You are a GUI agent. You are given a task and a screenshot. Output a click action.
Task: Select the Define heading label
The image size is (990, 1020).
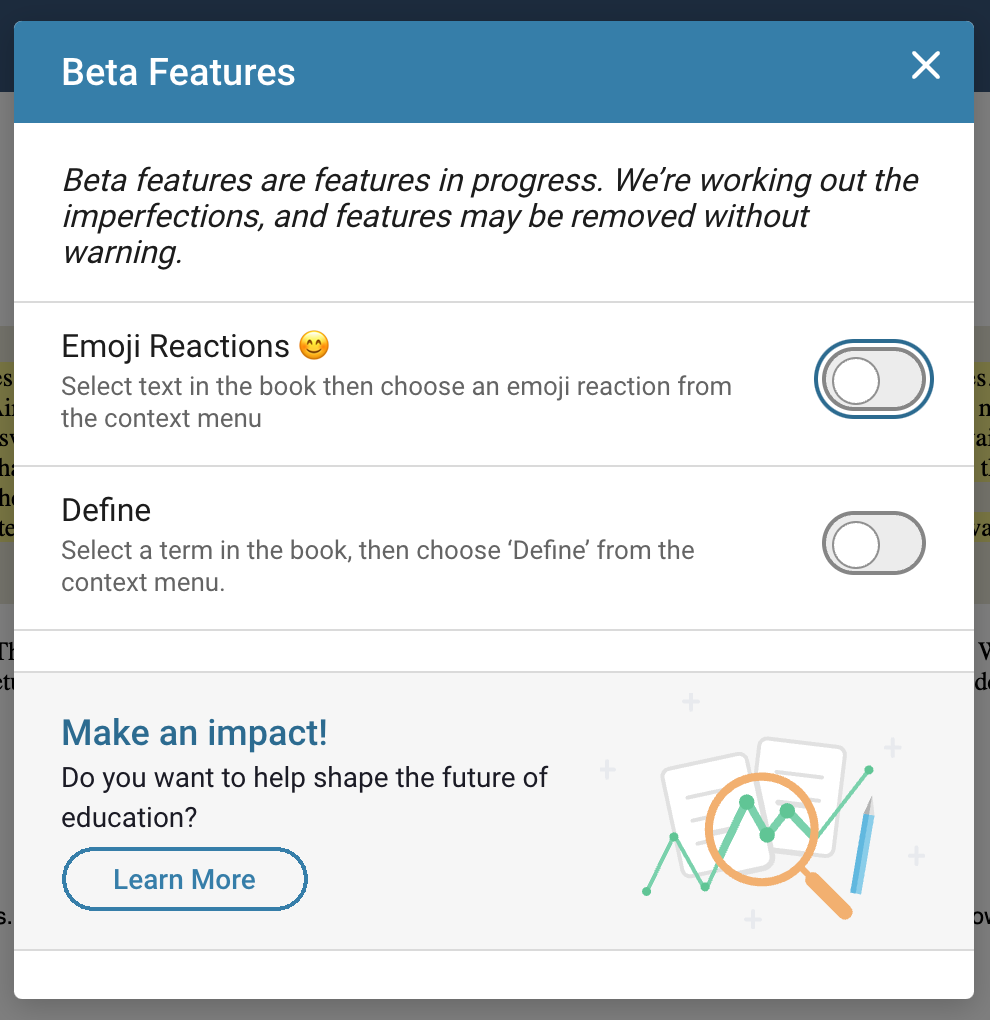[x=105, y=510]
